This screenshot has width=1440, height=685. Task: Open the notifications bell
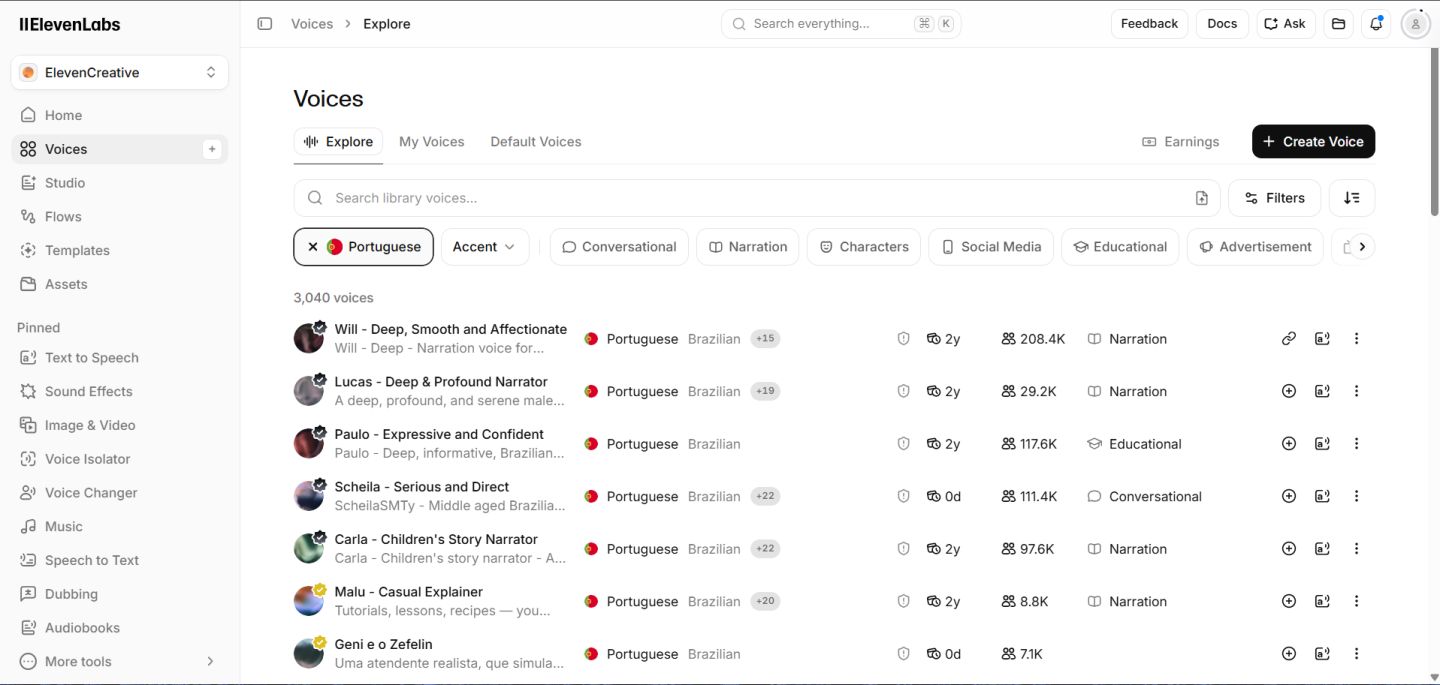(1377, 24)
